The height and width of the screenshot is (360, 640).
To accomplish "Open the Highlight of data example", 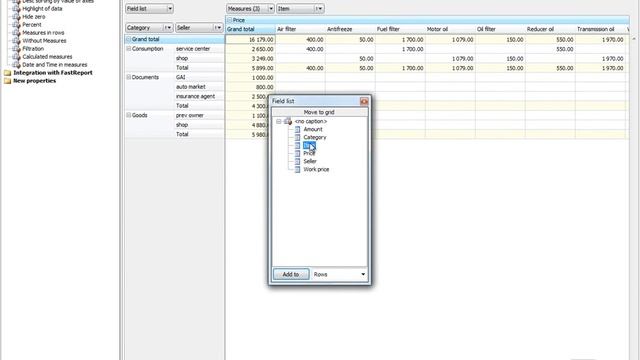I will 42,9.
